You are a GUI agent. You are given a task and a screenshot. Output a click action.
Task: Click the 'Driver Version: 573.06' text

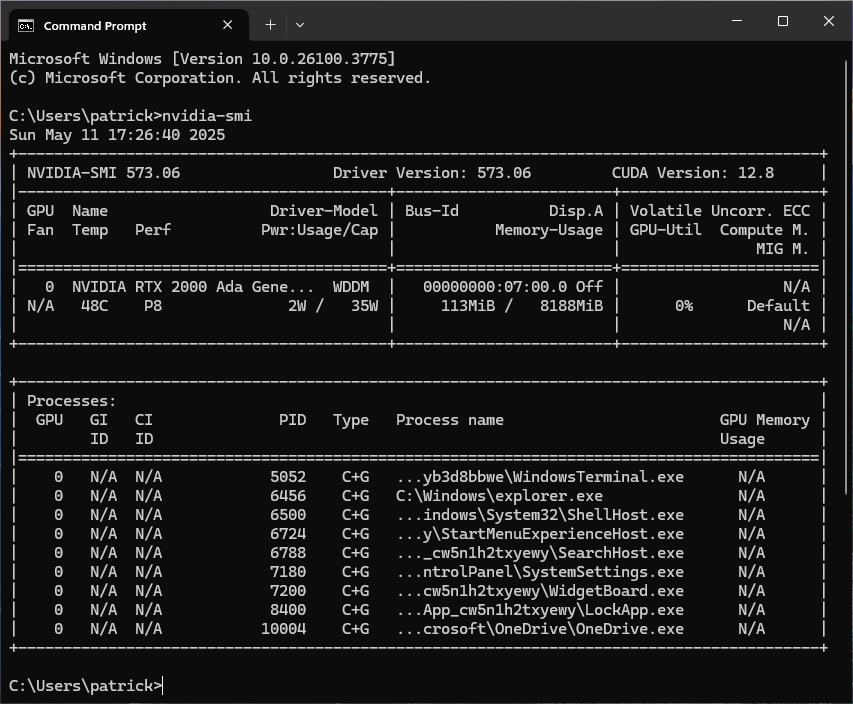432,173
